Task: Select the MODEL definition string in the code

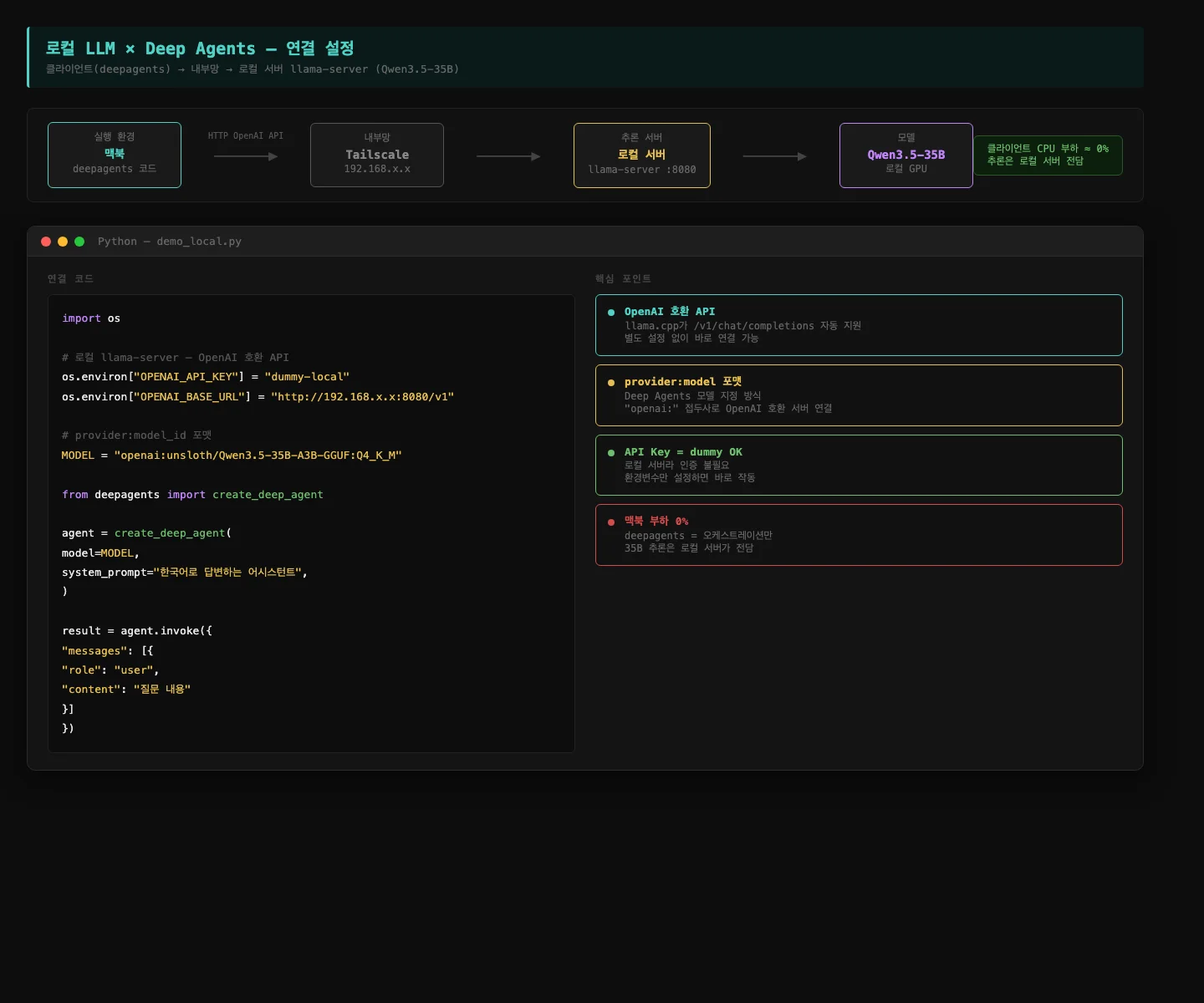Action: 259,456
